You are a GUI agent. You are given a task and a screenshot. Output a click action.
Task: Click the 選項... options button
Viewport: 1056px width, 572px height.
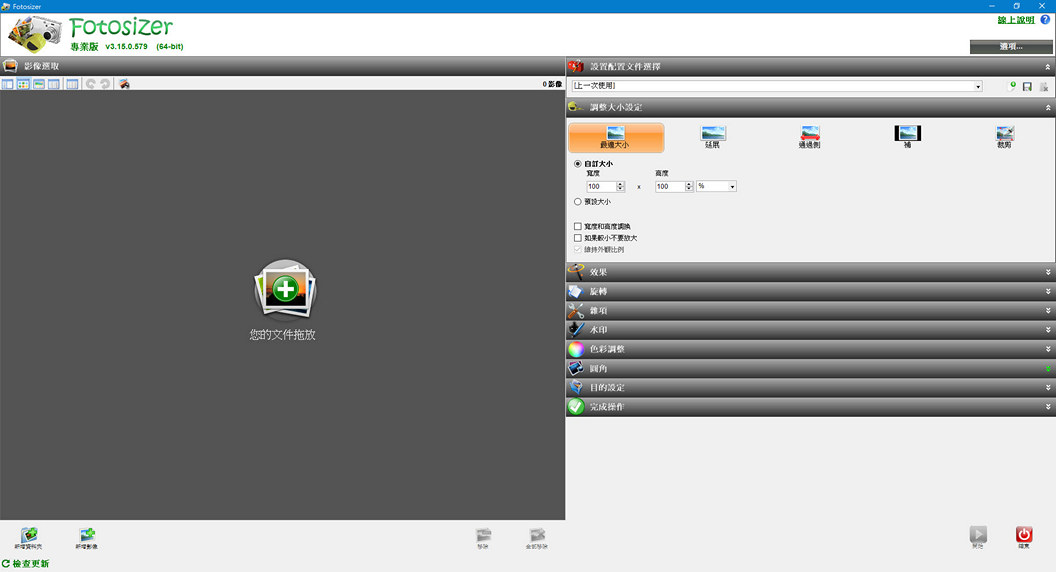[x=1011, y=46]
